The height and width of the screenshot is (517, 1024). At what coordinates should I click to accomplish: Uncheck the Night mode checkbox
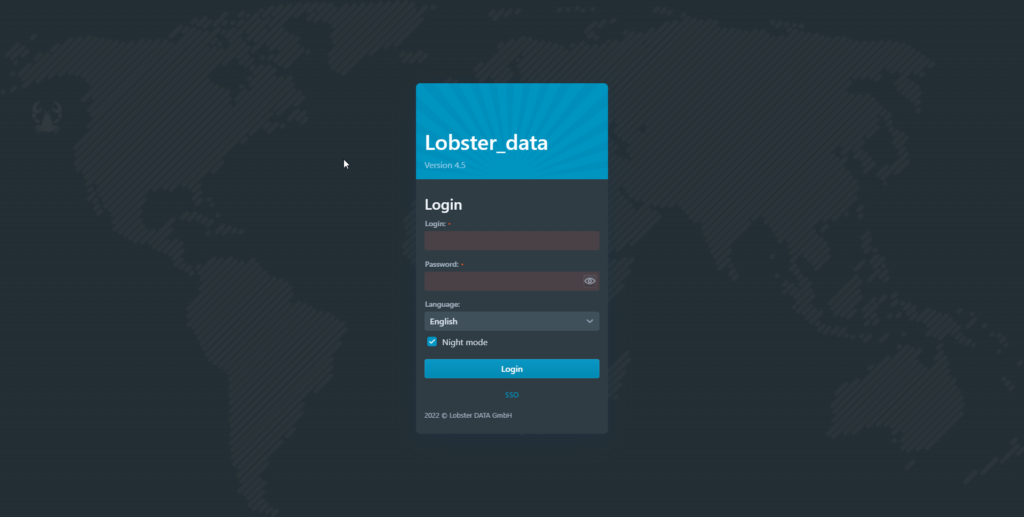pyautogui.click(x=432, y=341)
